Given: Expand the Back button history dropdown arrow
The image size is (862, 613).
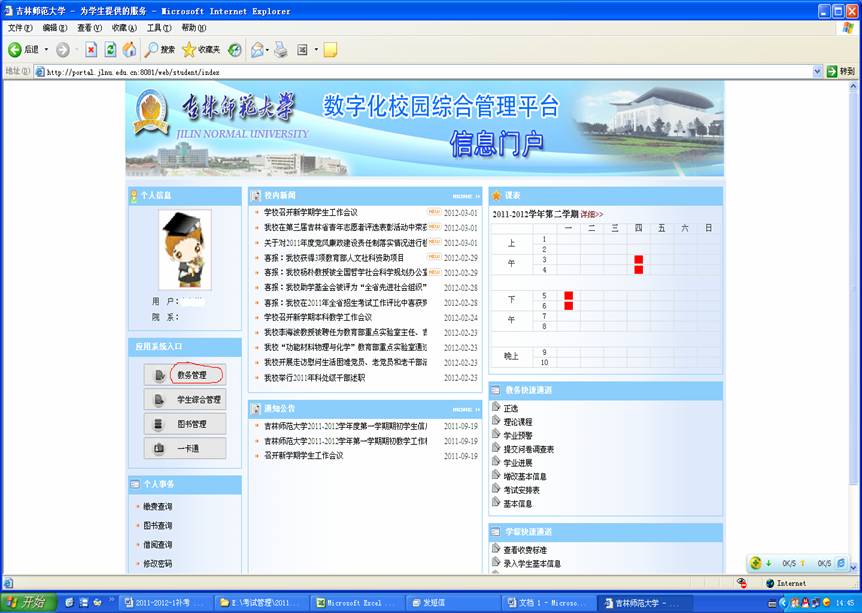Looking at the screenshot, I should (x=46, y=49).
